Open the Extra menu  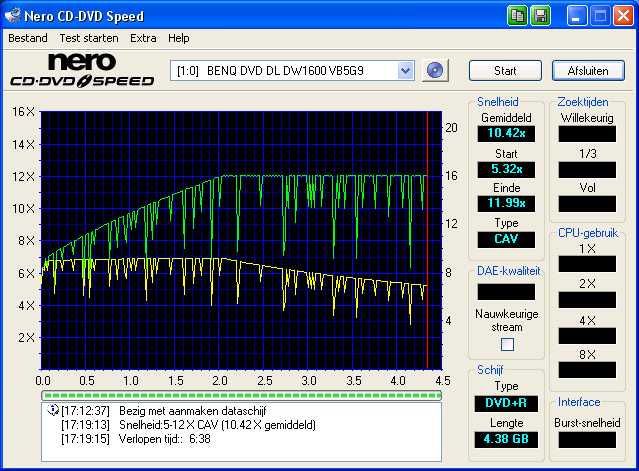click(143, 38)
